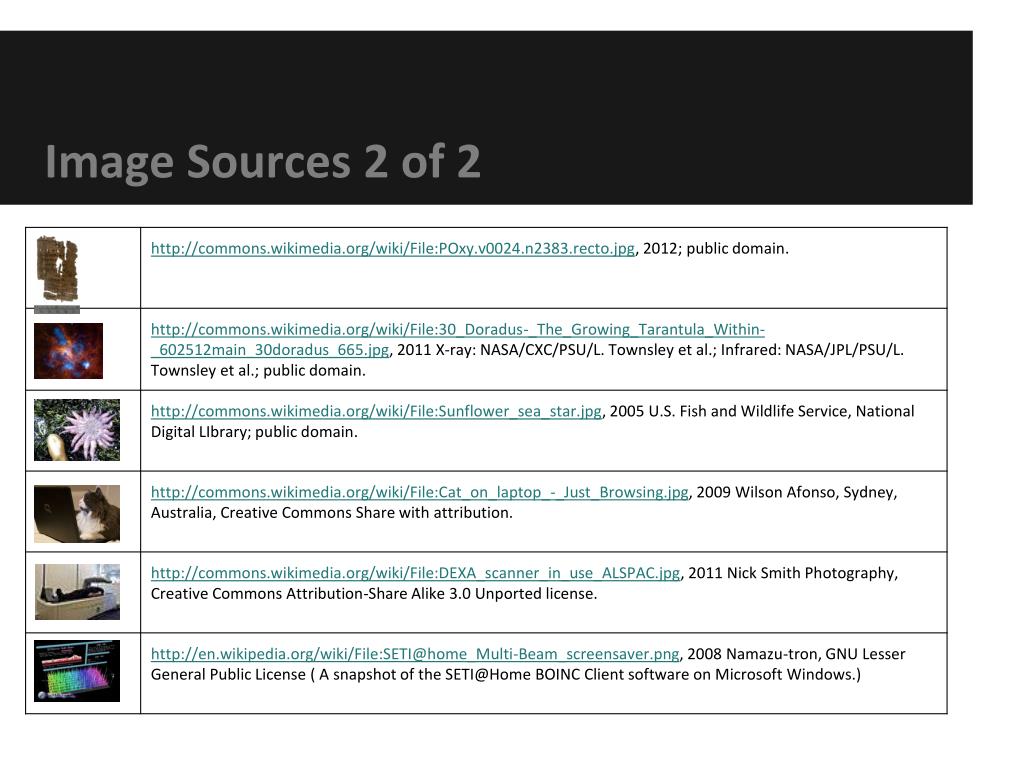This screenshot has width=1024, height=768.
Task: Click '2009 Wilson Afonso, Sydney,' text
Action: (x=797, y=492)
